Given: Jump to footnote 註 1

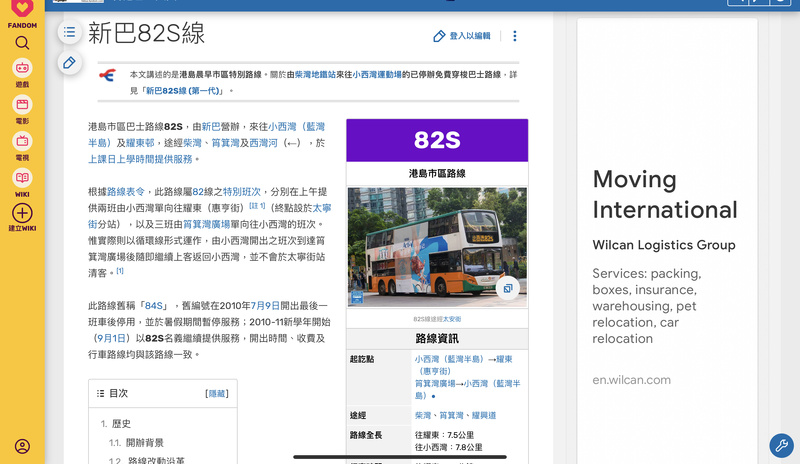Looking at the screenshot, I should [x=257, y=206].
